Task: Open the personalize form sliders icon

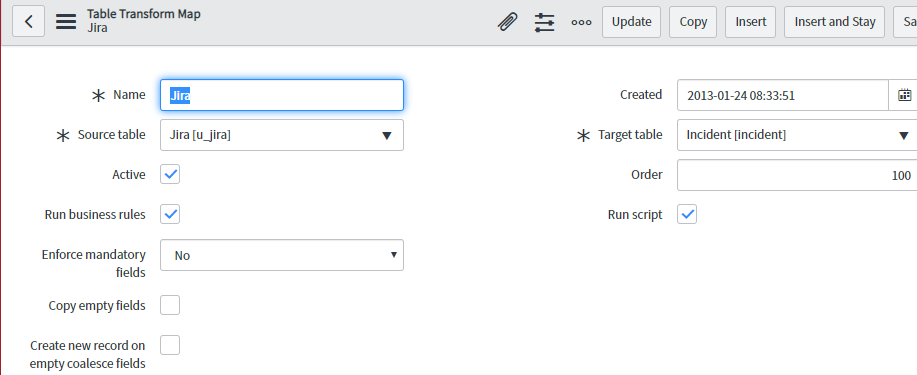Action: (544, 22)
